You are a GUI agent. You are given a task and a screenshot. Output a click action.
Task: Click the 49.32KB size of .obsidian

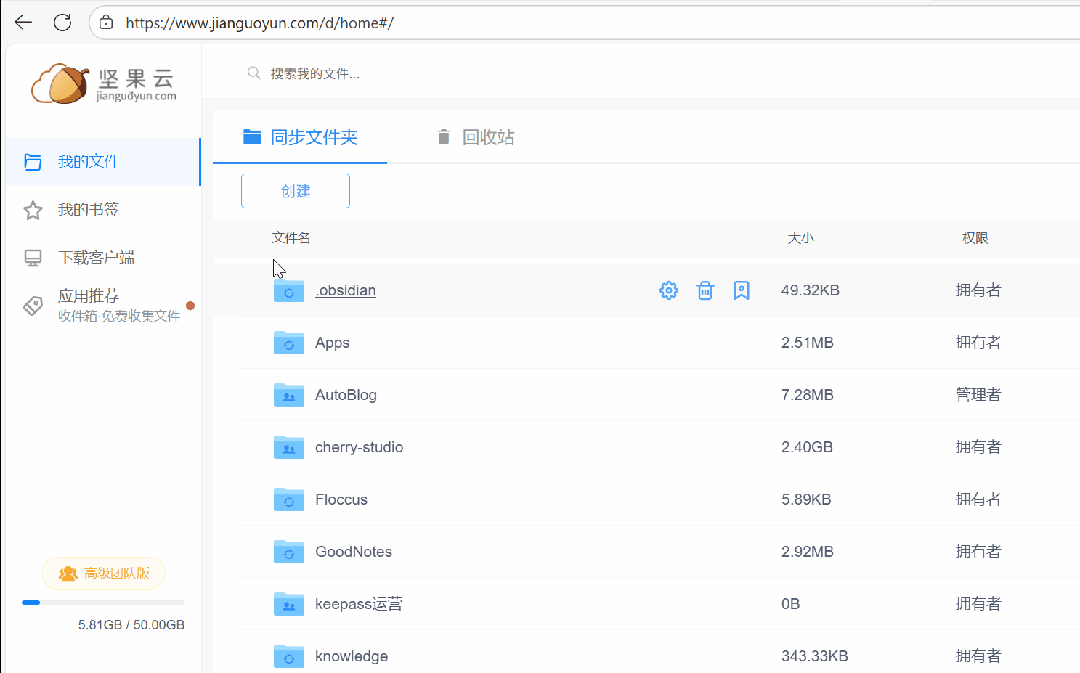810,290
